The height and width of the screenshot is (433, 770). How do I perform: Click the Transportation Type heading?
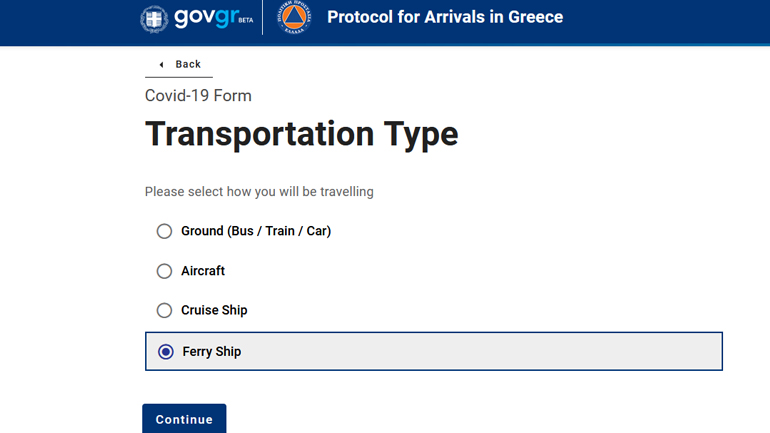[301, 134]
